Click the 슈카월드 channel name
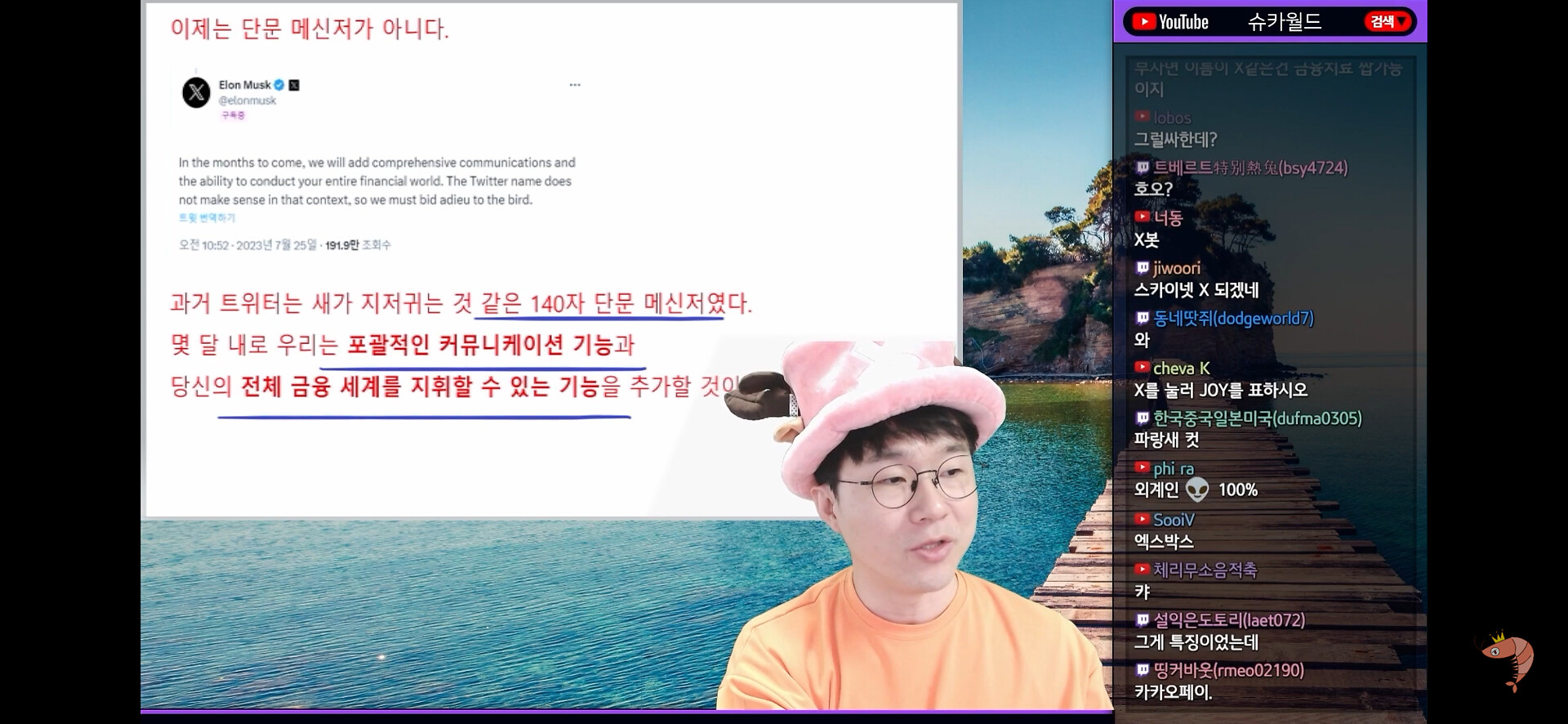 pos(1284,22)
